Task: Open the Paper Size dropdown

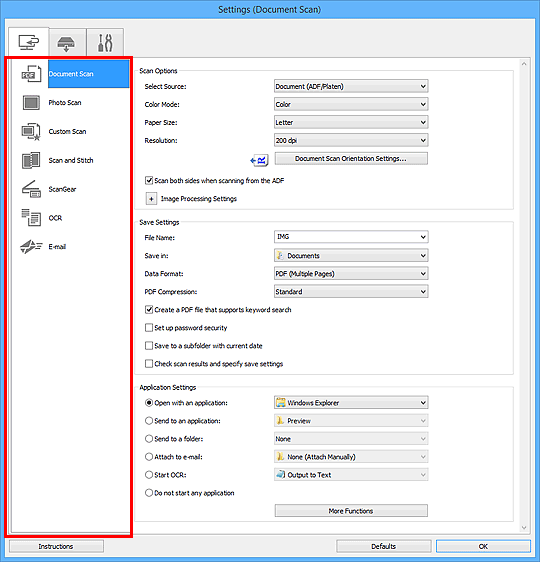Action: pos(351,122)
